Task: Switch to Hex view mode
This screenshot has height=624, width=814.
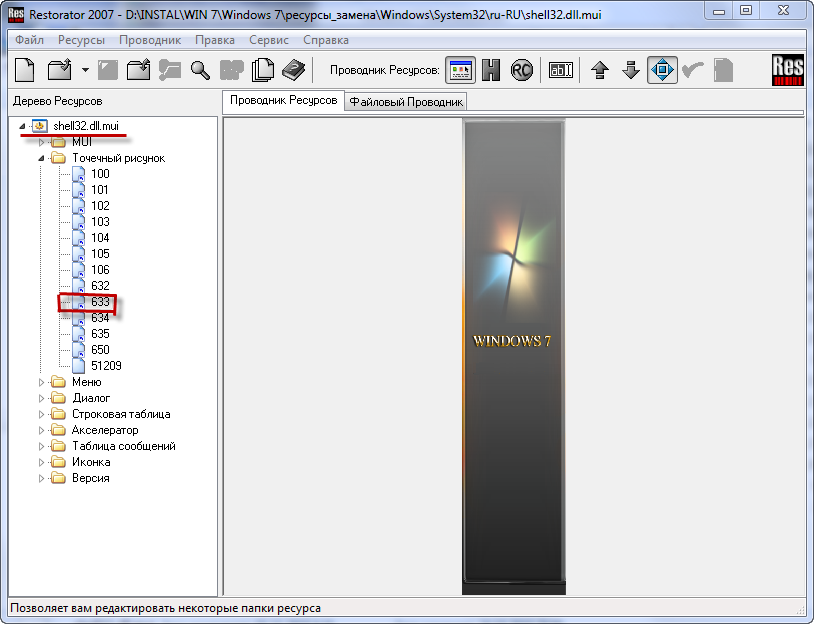Action: pyautogui.click(x=491, y=70)
